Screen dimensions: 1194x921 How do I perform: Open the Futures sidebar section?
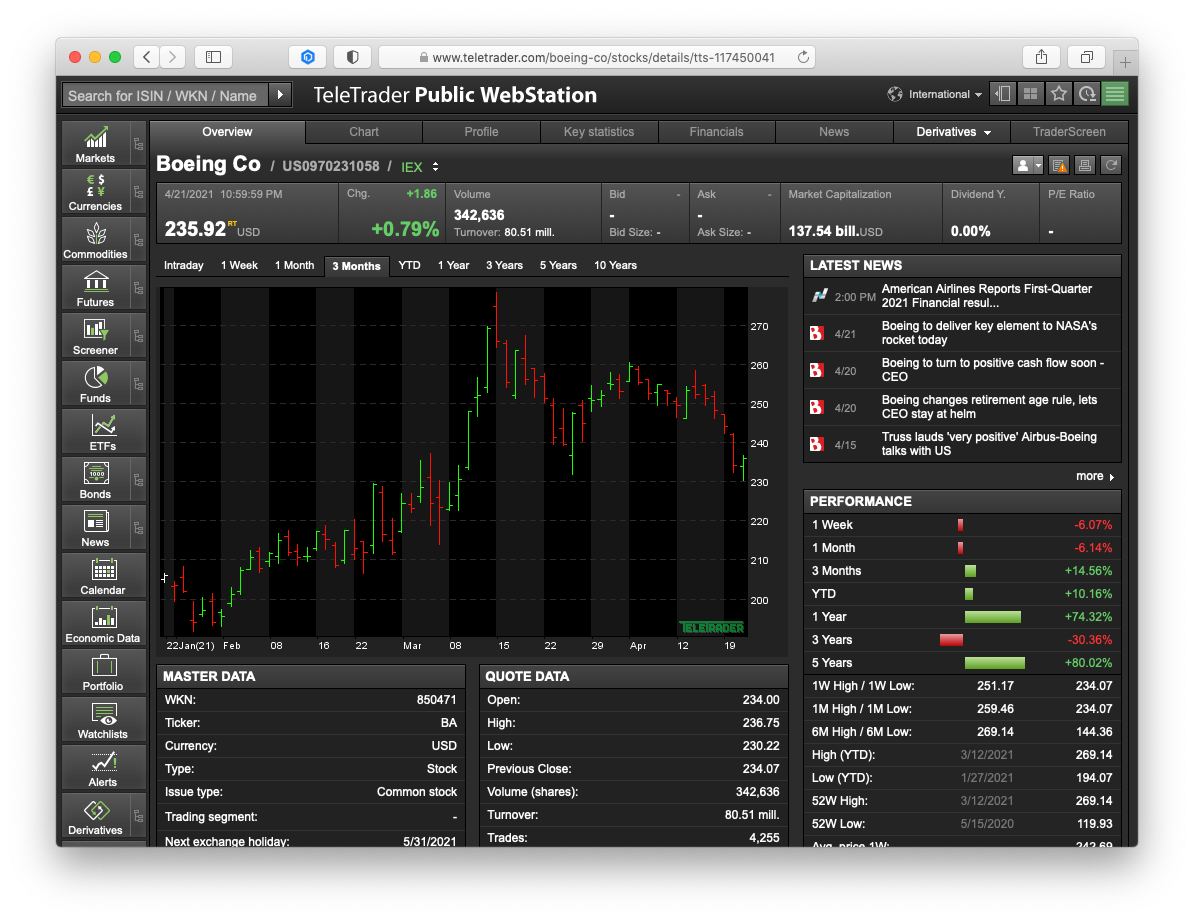coord(96,288)
